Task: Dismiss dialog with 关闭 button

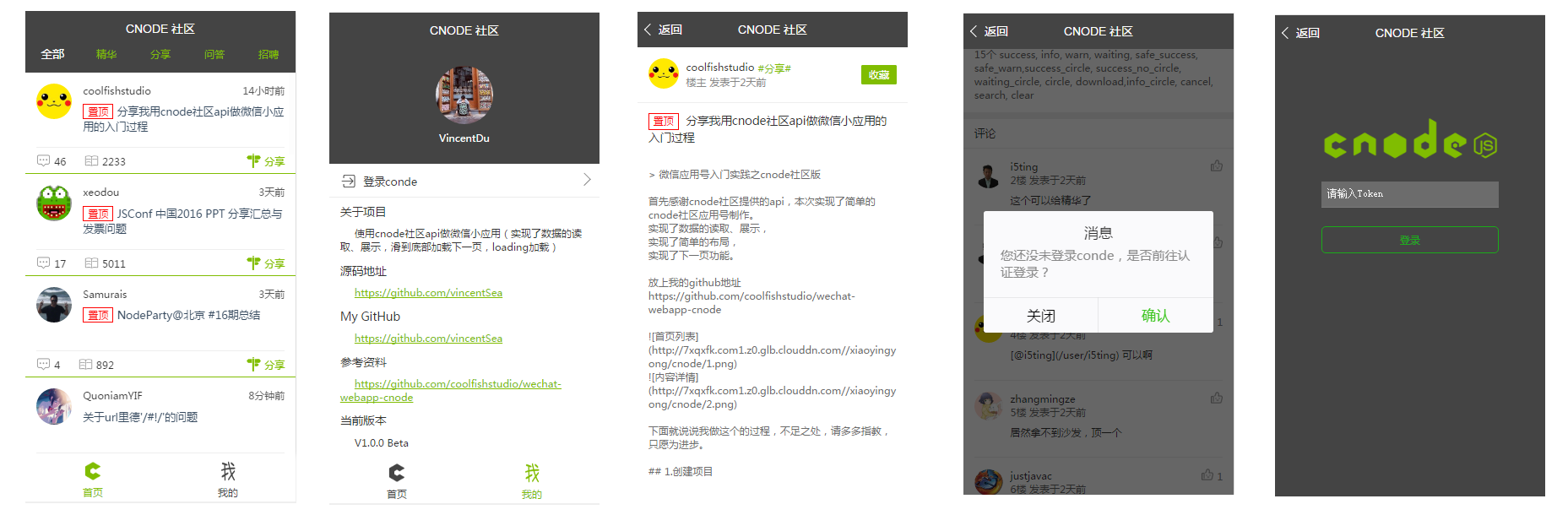Action: point(1041,315)
